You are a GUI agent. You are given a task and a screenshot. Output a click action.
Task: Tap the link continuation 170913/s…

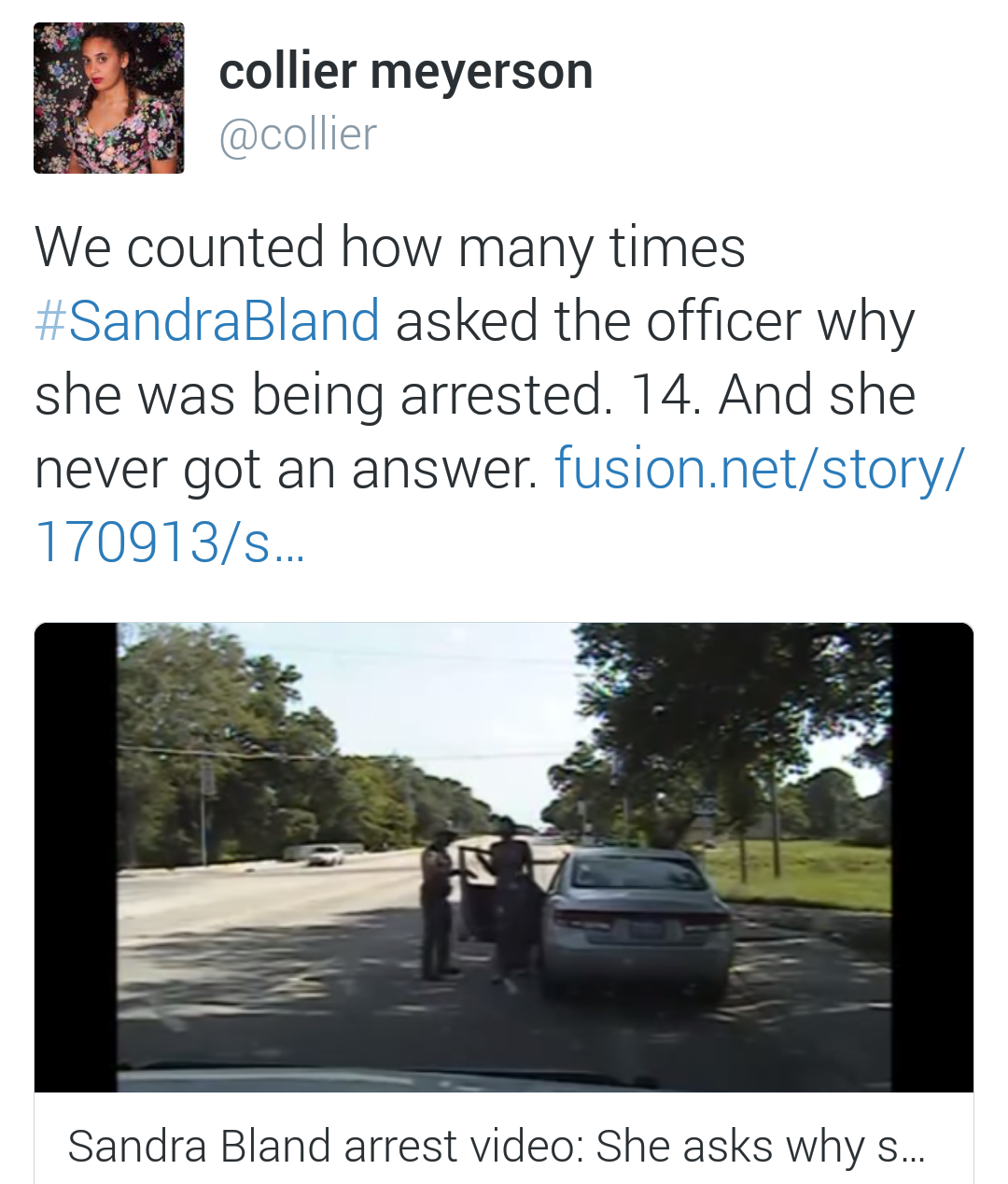click(170, 542)
